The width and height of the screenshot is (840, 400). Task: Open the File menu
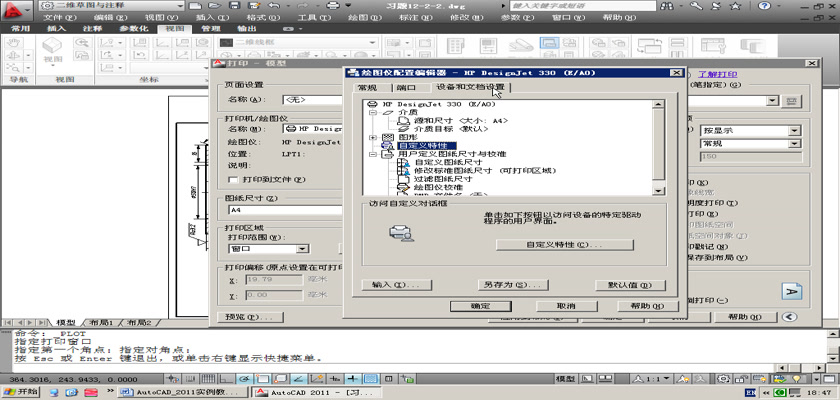tap(60, 17)
